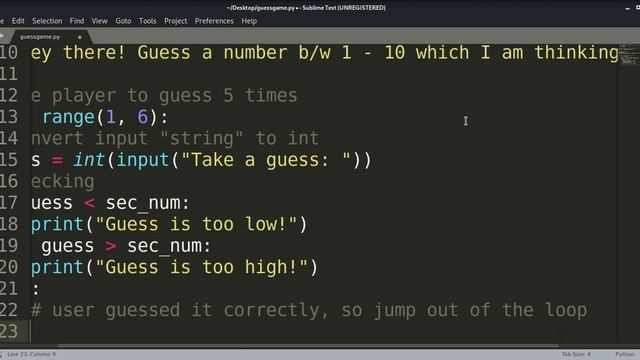Open the Tools menu
Image resolution: width=640 pixels, height=360 pixels.
pos(147,21)
